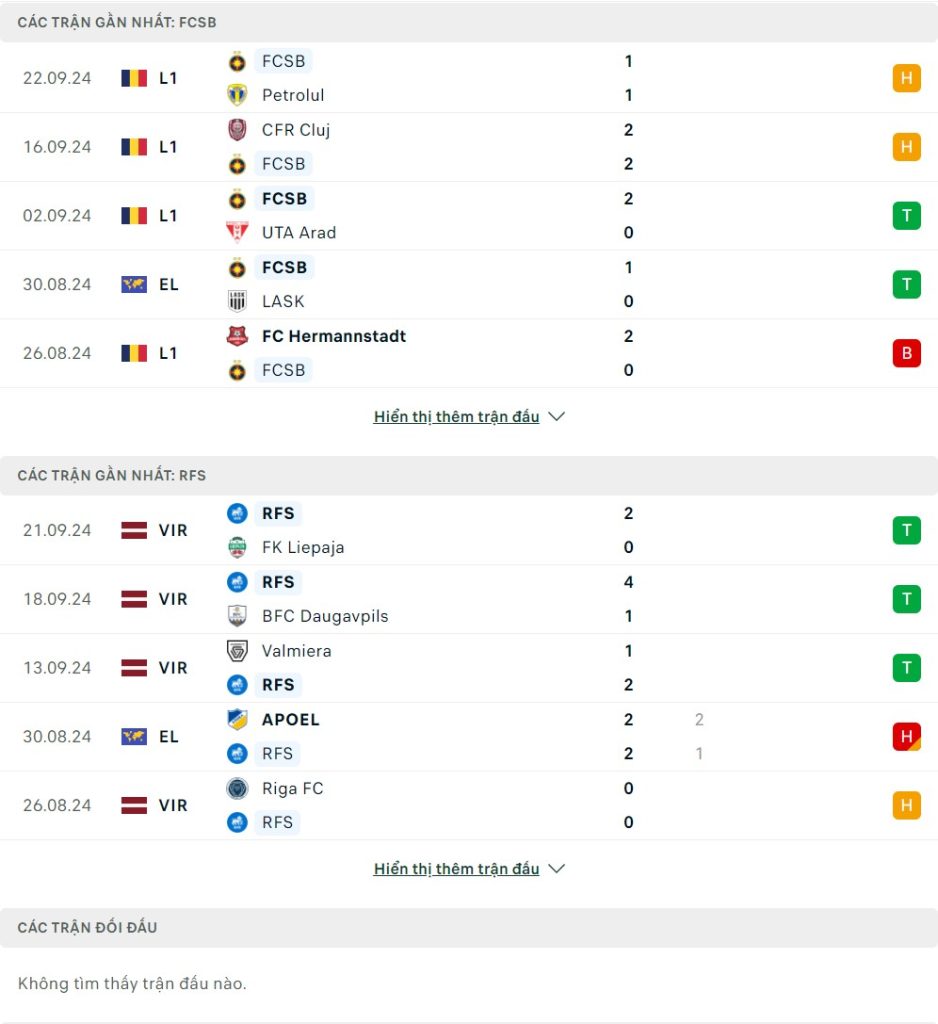
Task: Expand more RFS matches chevron
Action: [557, 869]
